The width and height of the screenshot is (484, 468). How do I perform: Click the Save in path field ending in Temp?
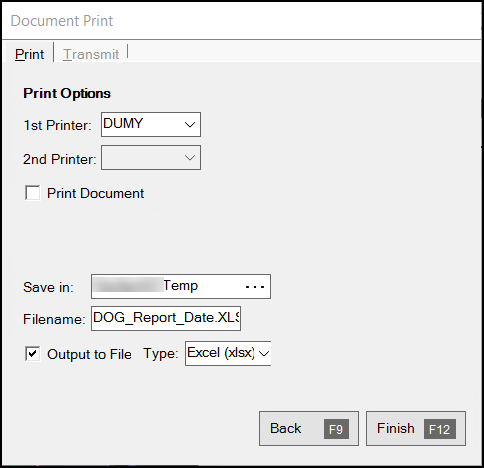181,286
